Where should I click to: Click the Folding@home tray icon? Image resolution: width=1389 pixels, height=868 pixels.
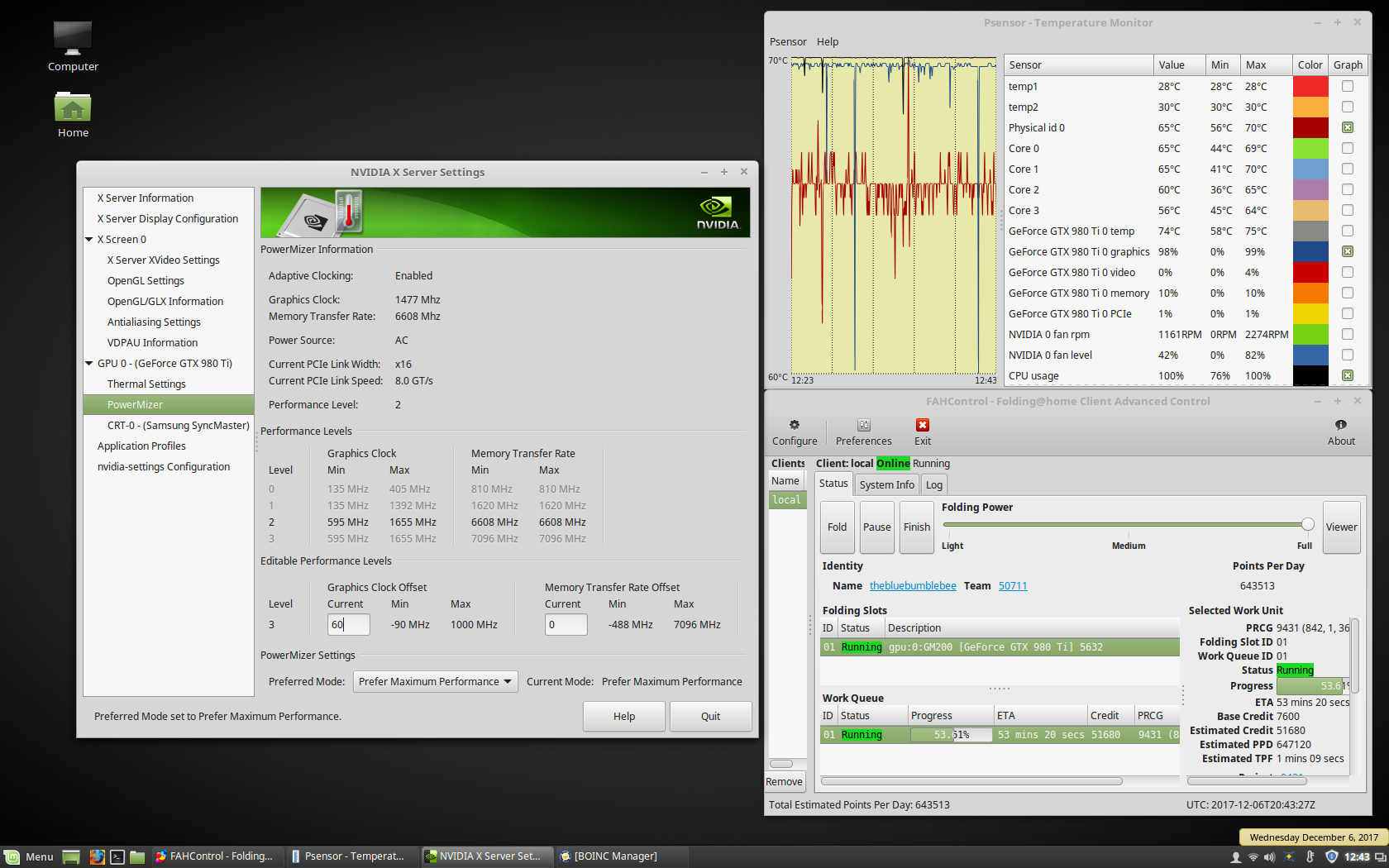[x=1290, y=857]
